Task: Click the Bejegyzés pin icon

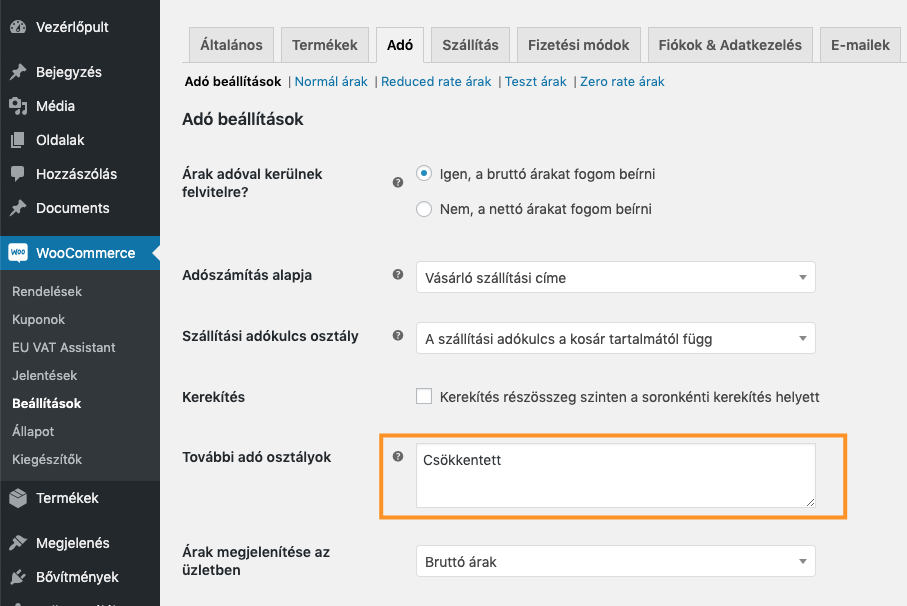Action: coord(18,72)
